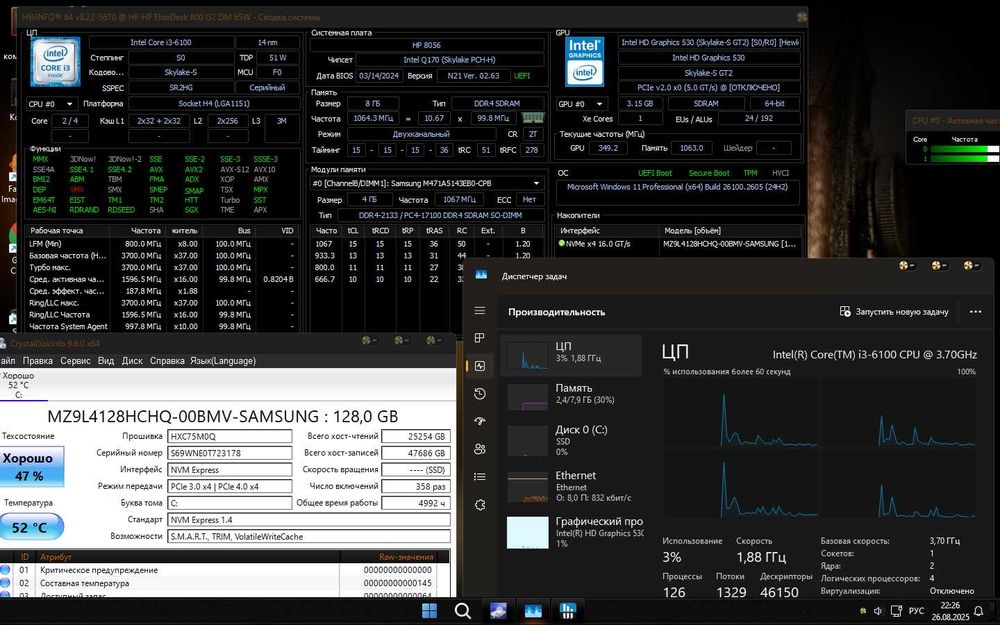This screenshot has height=625, width=1000.
Task: Expand GPU #0 selector in HWiNFO
Action: [x=581, y=103]
